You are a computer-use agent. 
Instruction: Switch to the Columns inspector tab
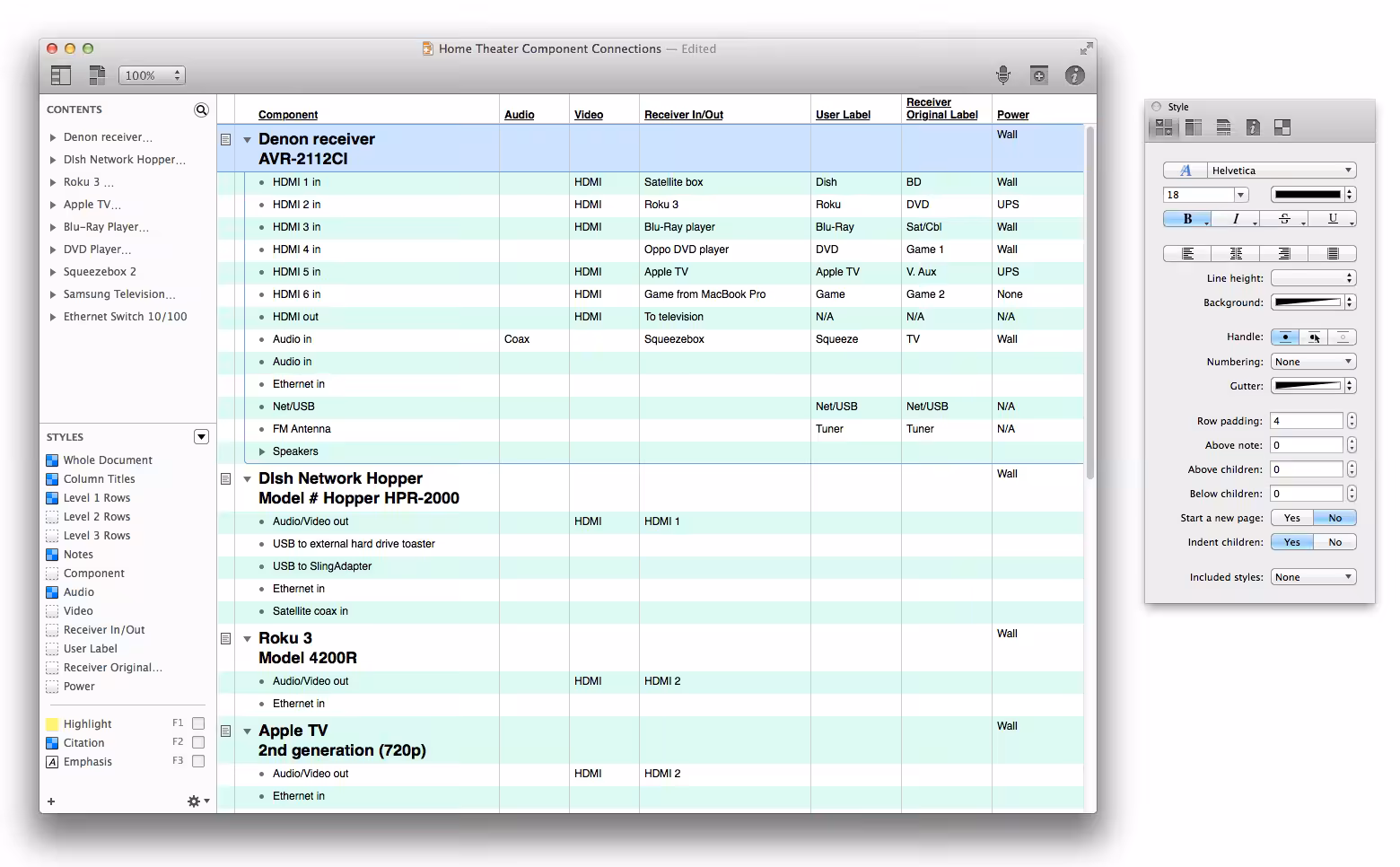(x=1194, y=127)
